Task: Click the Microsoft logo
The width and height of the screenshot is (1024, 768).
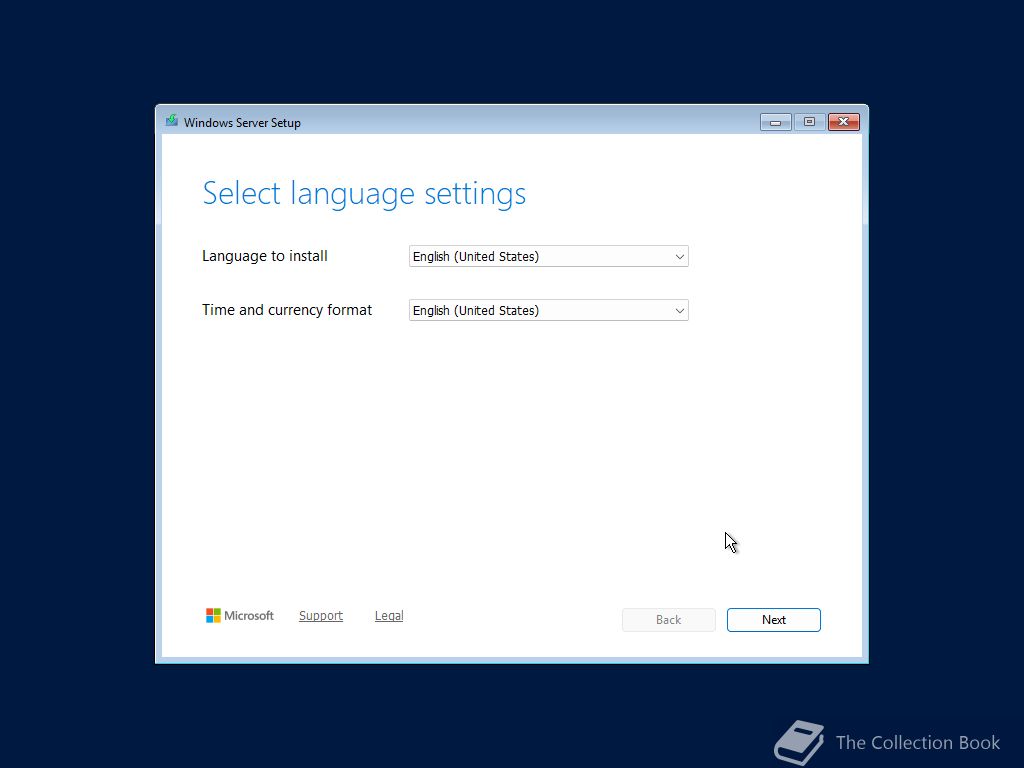Action: [x=240, y=615]
